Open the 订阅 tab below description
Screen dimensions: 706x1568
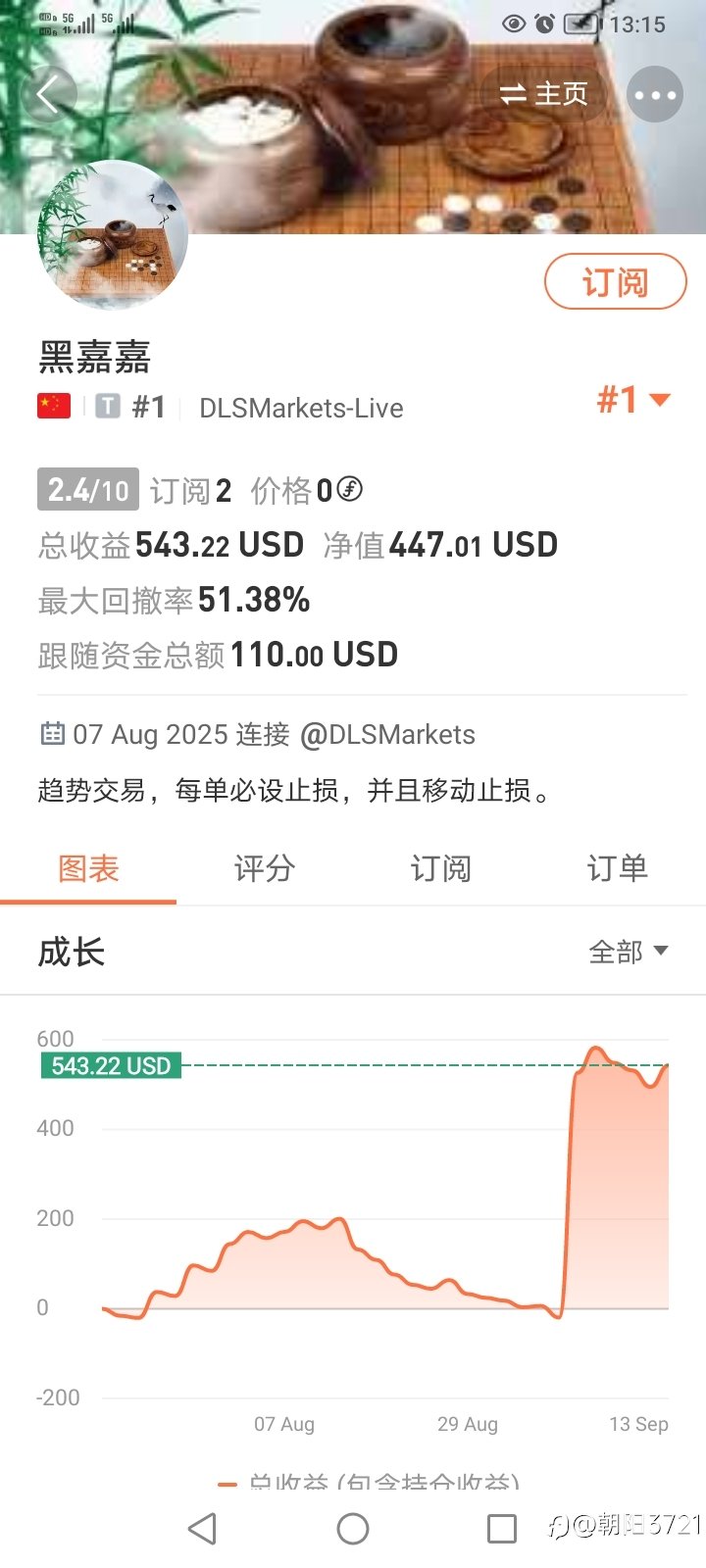pos(441,868)
